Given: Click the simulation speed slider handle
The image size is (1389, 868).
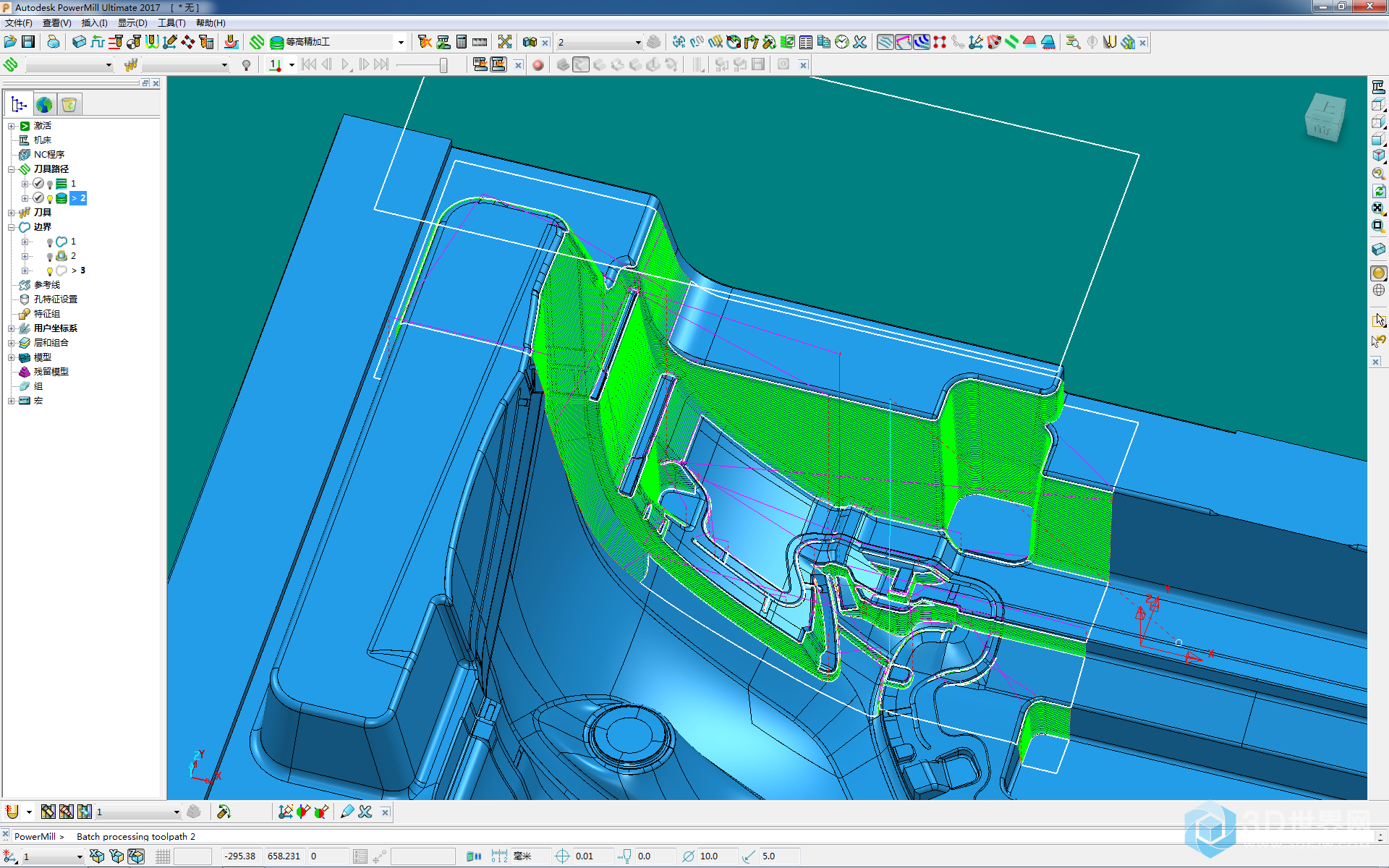Looking at the screenshot, I should pos(443,65).
